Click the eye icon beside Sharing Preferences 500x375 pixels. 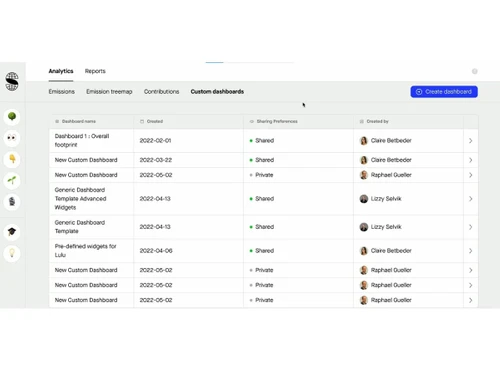tap(252, 121)
